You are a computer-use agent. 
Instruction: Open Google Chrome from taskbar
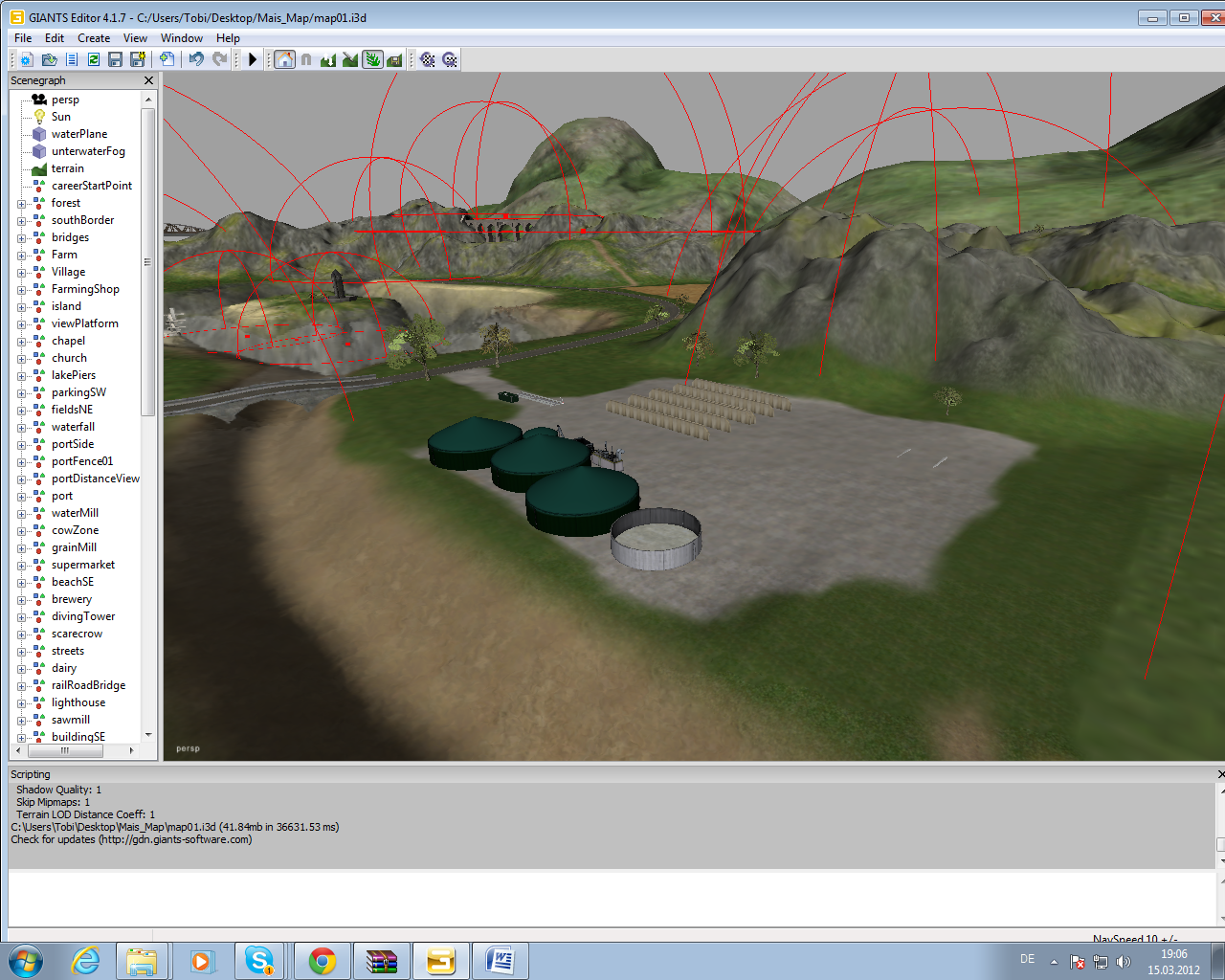coord(323,961)
